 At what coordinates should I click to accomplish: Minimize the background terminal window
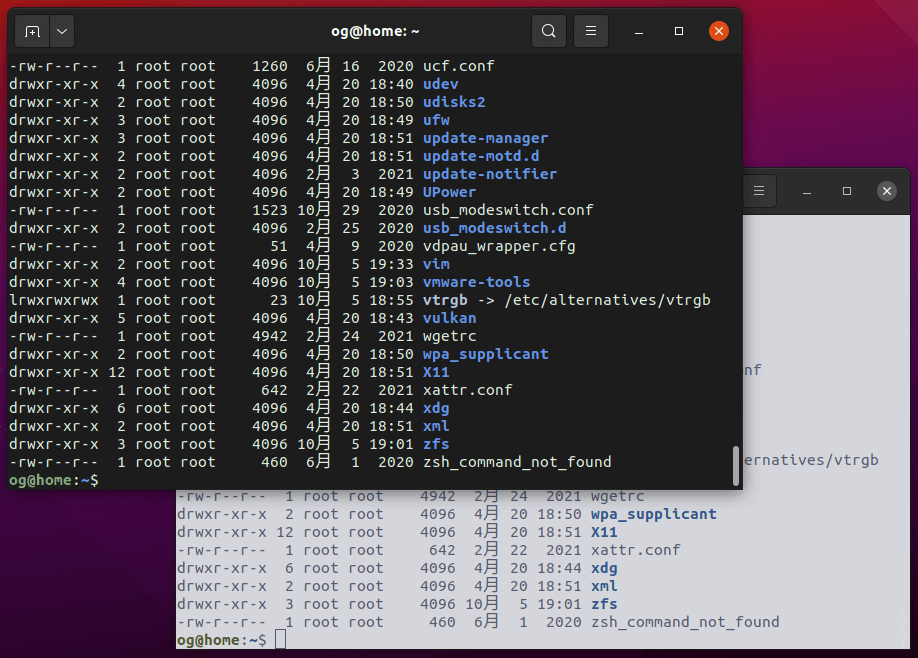807,191
